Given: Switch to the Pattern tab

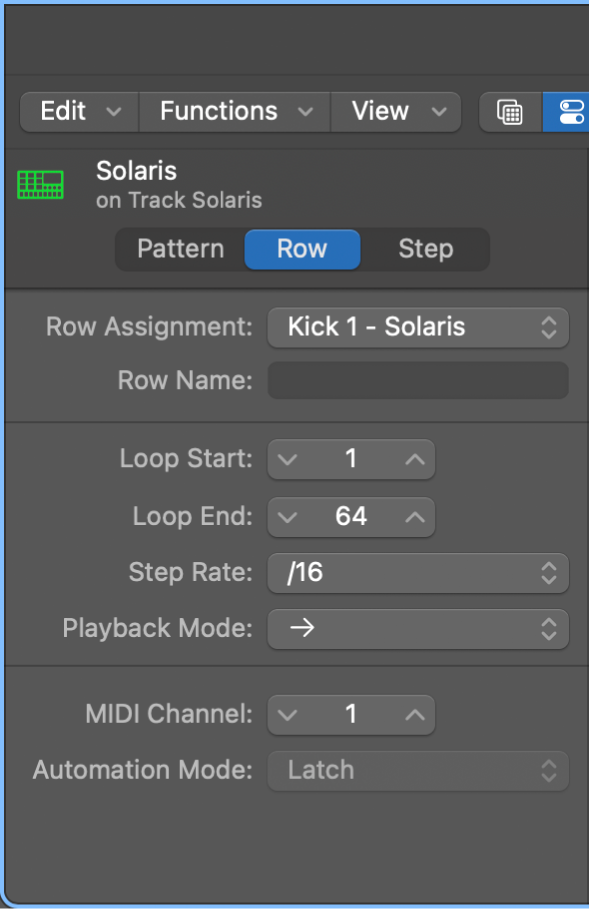Looking at the screenshot, I should [180, 249].
